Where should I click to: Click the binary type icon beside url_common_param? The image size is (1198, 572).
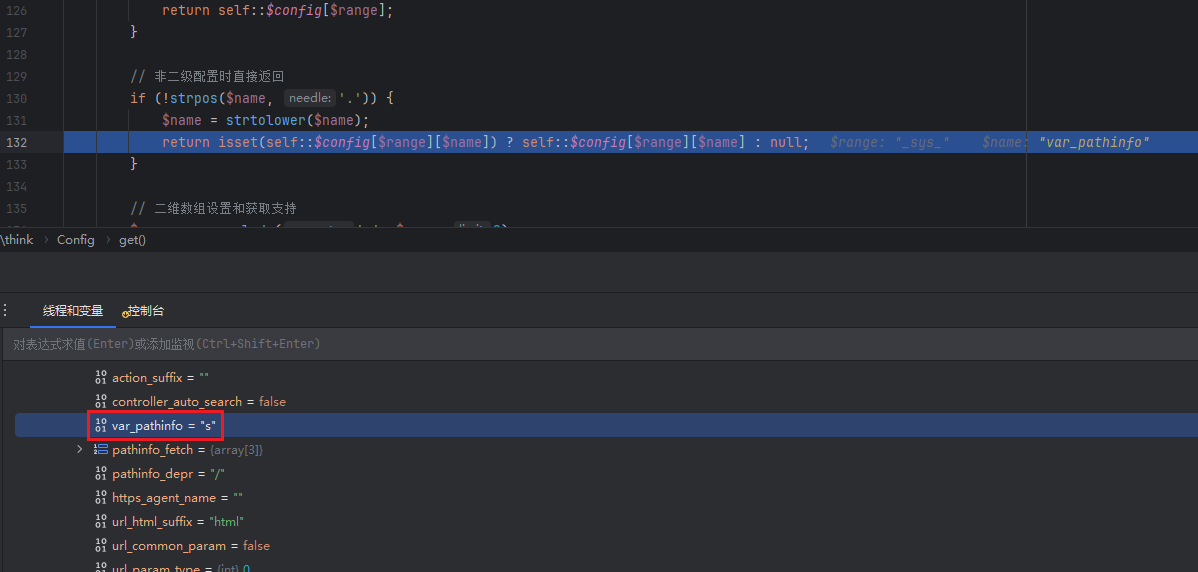pos(101,546)
